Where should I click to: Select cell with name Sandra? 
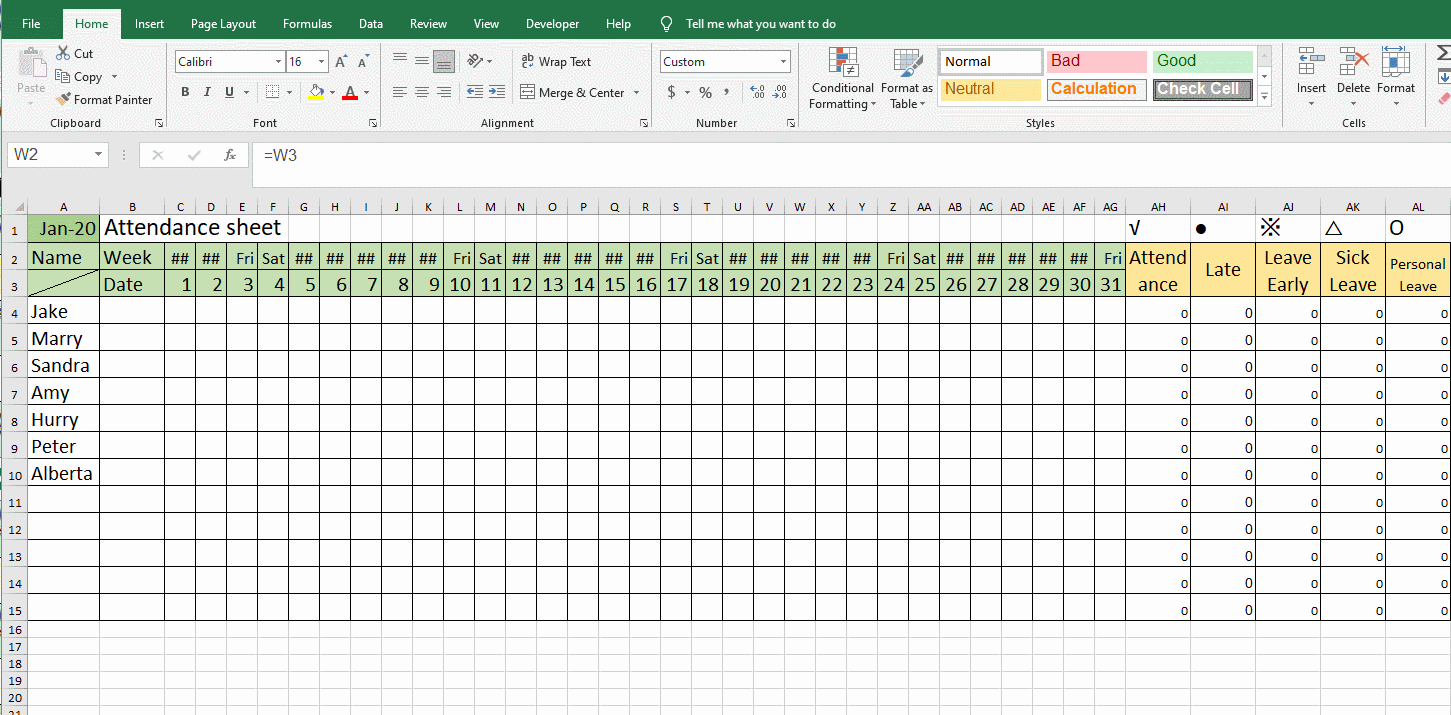63,366
